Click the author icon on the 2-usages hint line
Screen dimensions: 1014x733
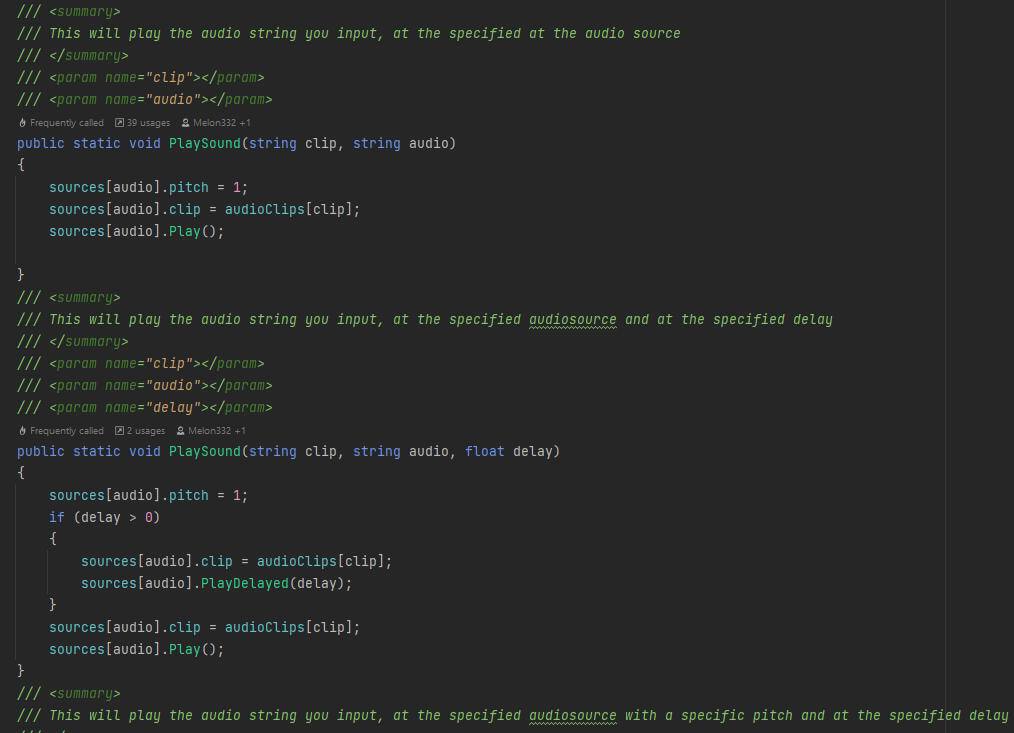pyautogui.click(x=180, y=431)
